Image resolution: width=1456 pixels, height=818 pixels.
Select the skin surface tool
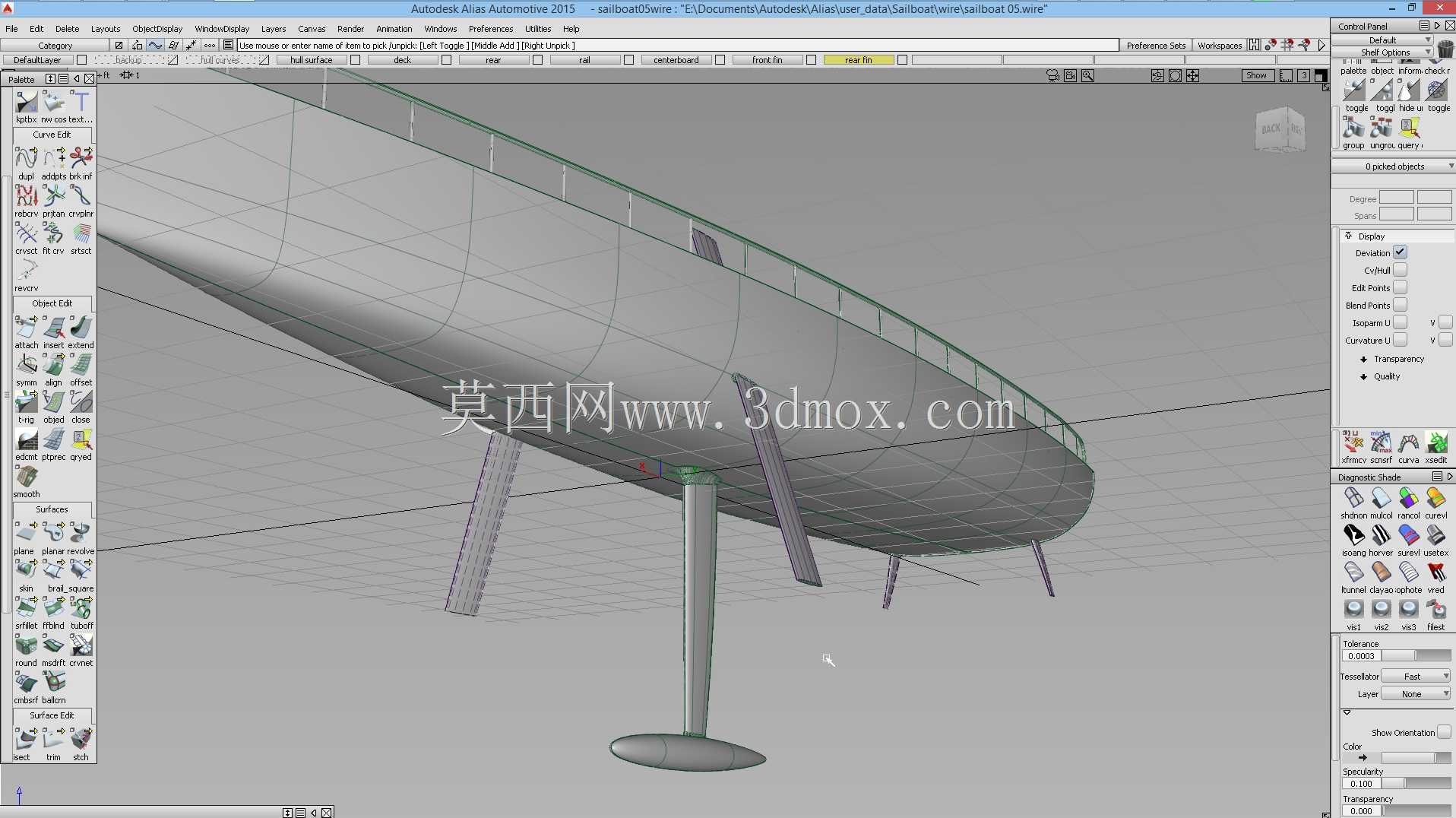click(x=26, y=570)
